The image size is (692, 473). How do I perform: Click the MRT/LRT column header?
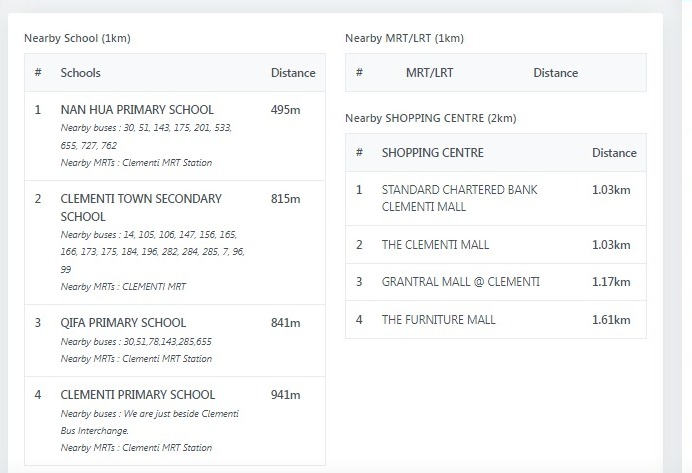429,73
